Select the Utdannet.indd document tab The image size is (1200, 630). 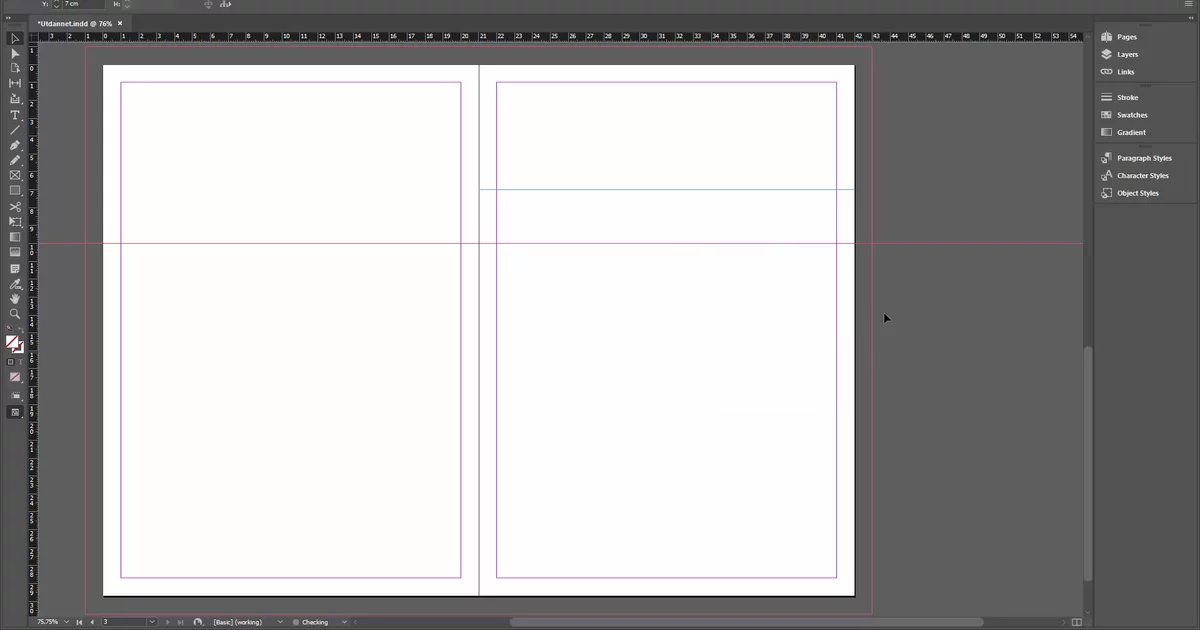(77, 22)
